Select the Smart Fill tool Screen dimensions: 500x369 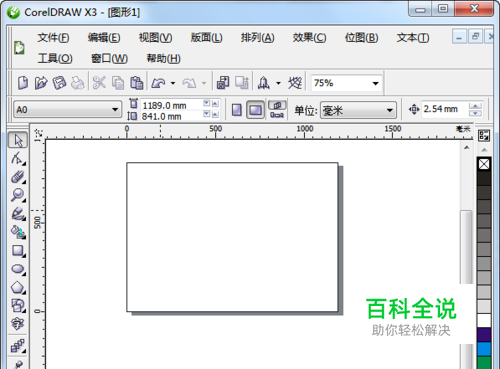tap(18, 232)
